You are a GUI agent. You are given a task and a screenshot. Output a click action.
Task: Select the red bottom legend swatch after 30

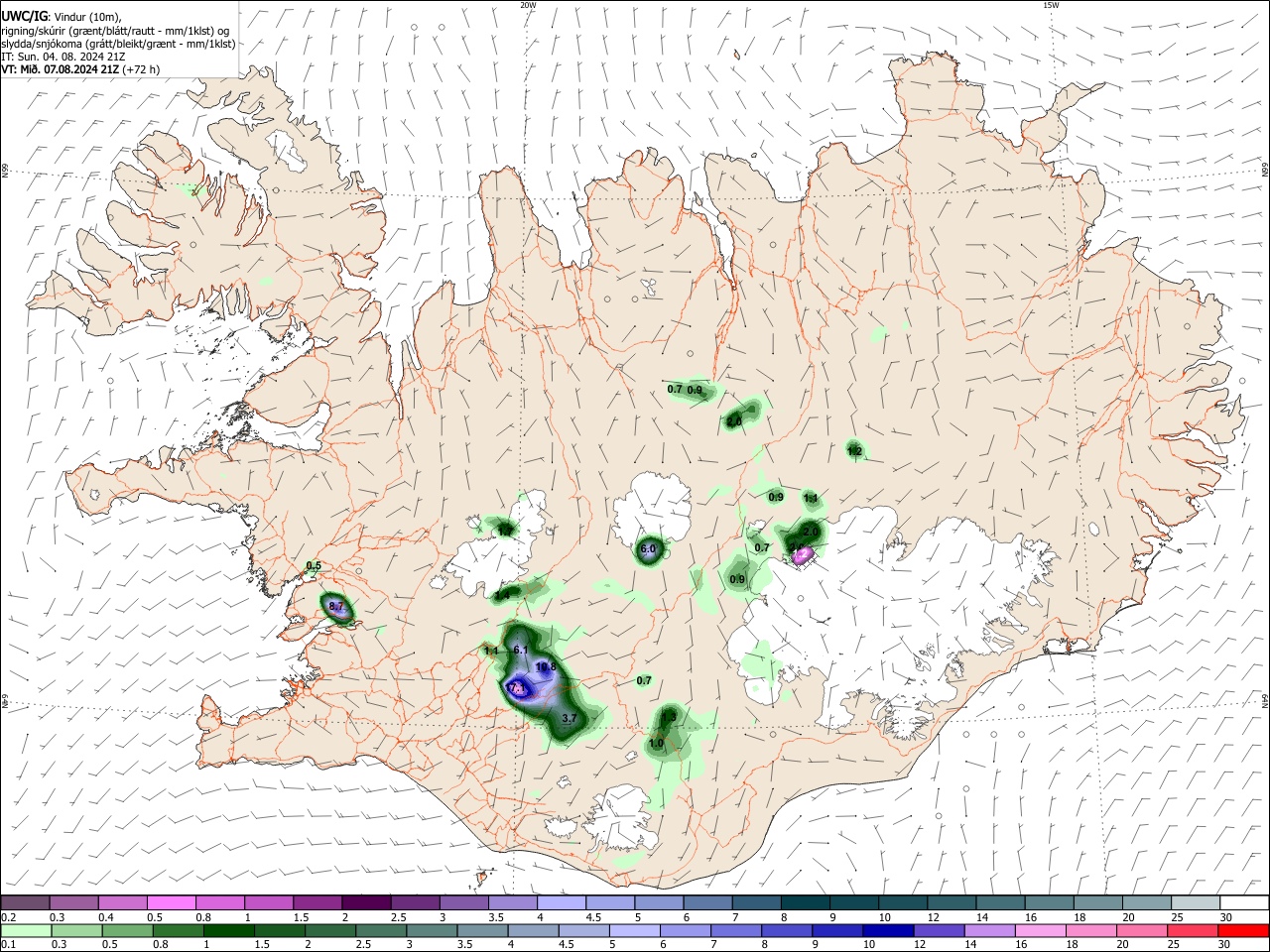[1243, 930]
